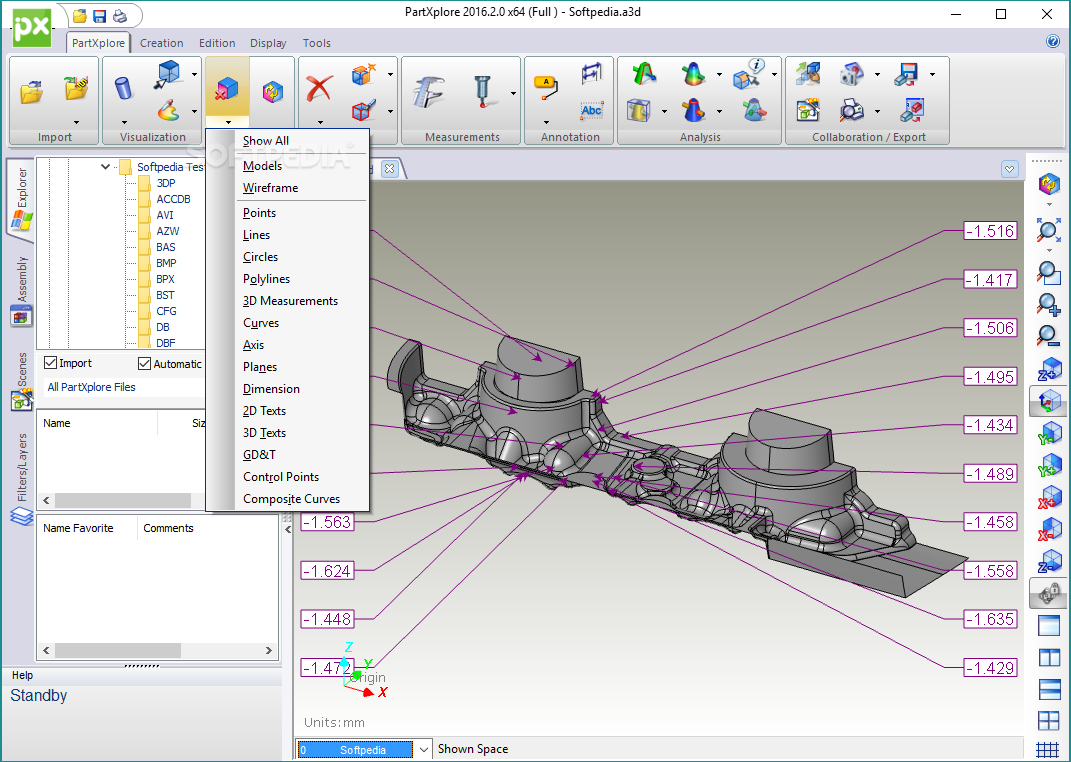Open the Annotation group dropdown arrow
1071x762 pixels.
click(x=546, y=123)
